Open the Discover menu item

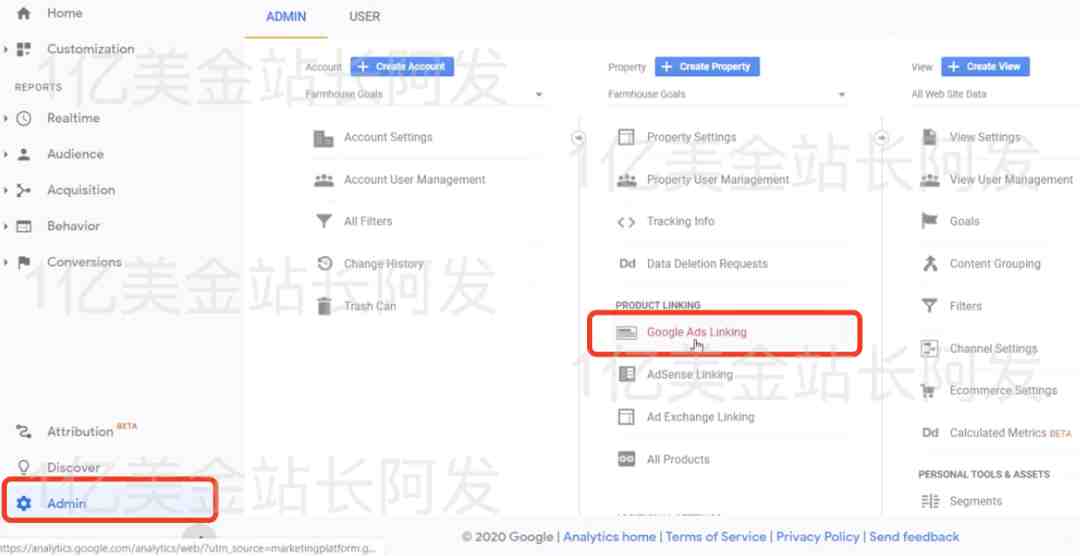click(x=74, y=468)
